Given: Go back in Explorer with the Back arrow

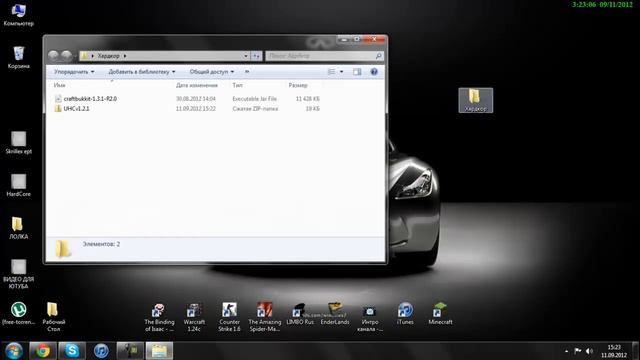Looking at the screenshot, I should [53, 56].
